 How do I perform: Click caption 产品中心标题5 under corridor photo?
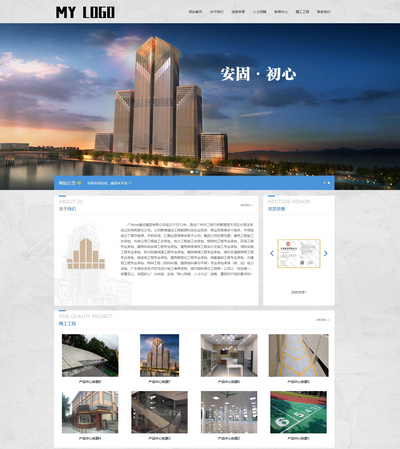point(299,382)
